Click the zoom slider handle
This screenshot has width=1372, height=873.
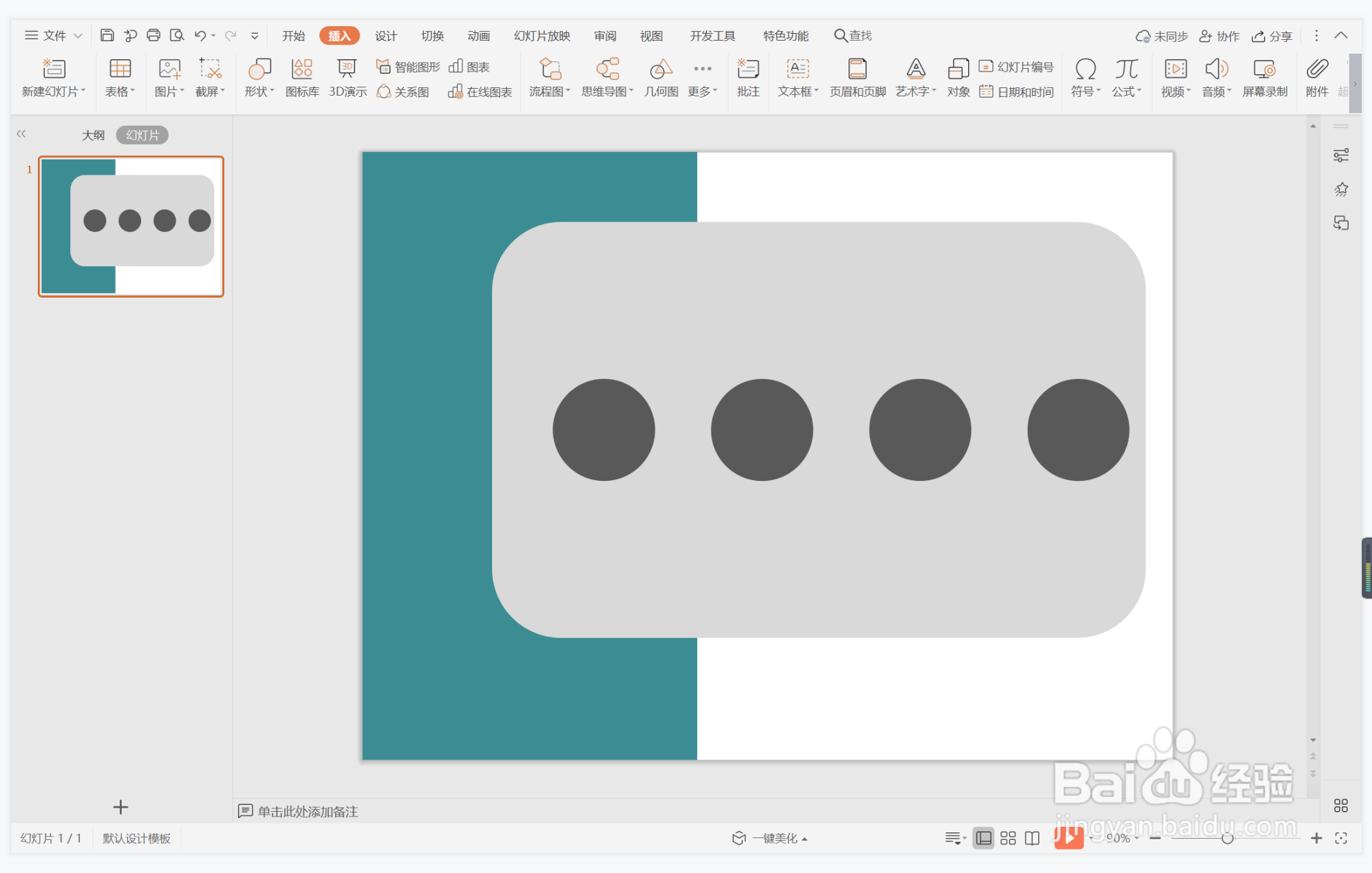[1227, 838]
